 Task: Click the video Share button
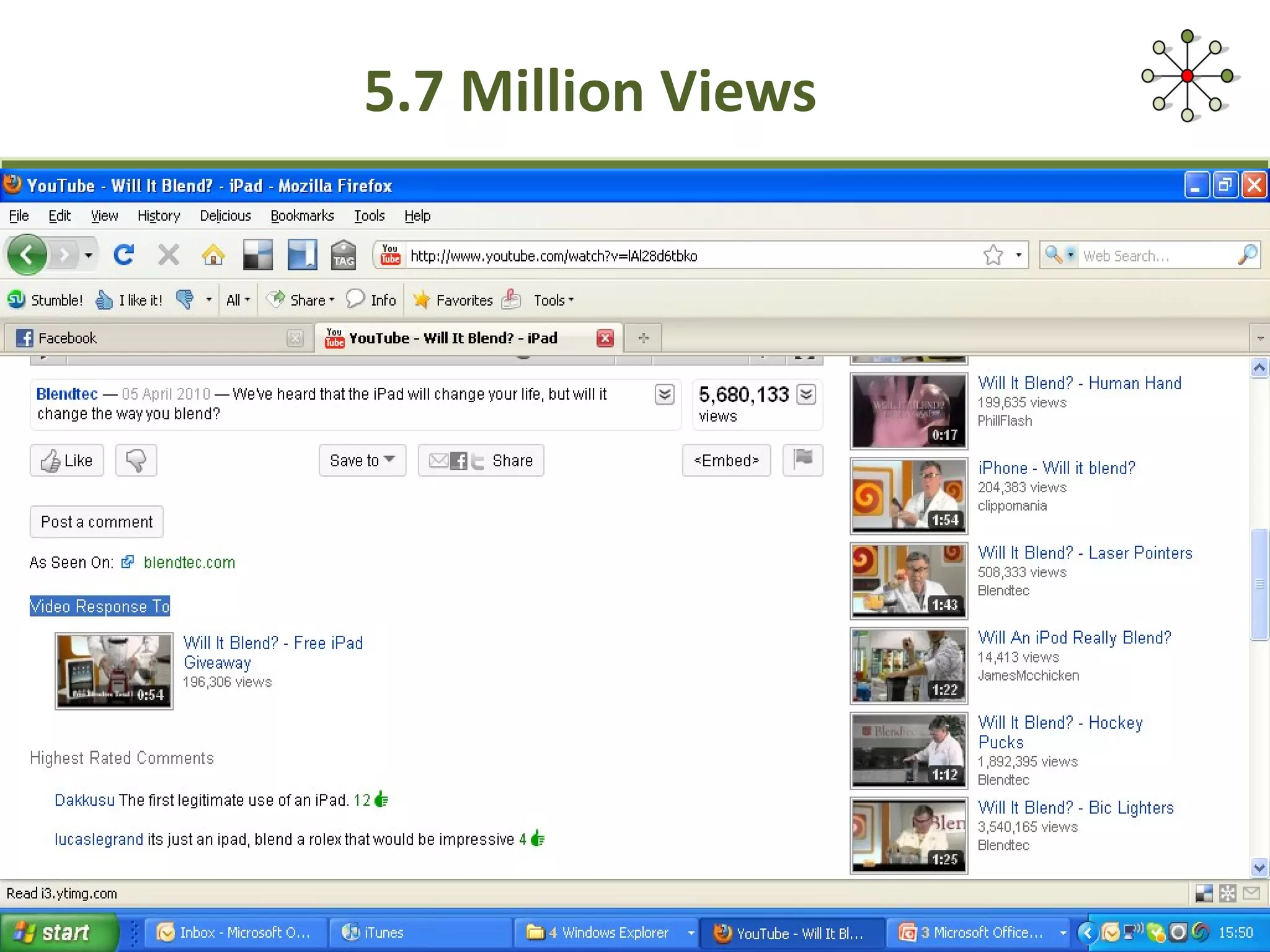coord(481,460)
